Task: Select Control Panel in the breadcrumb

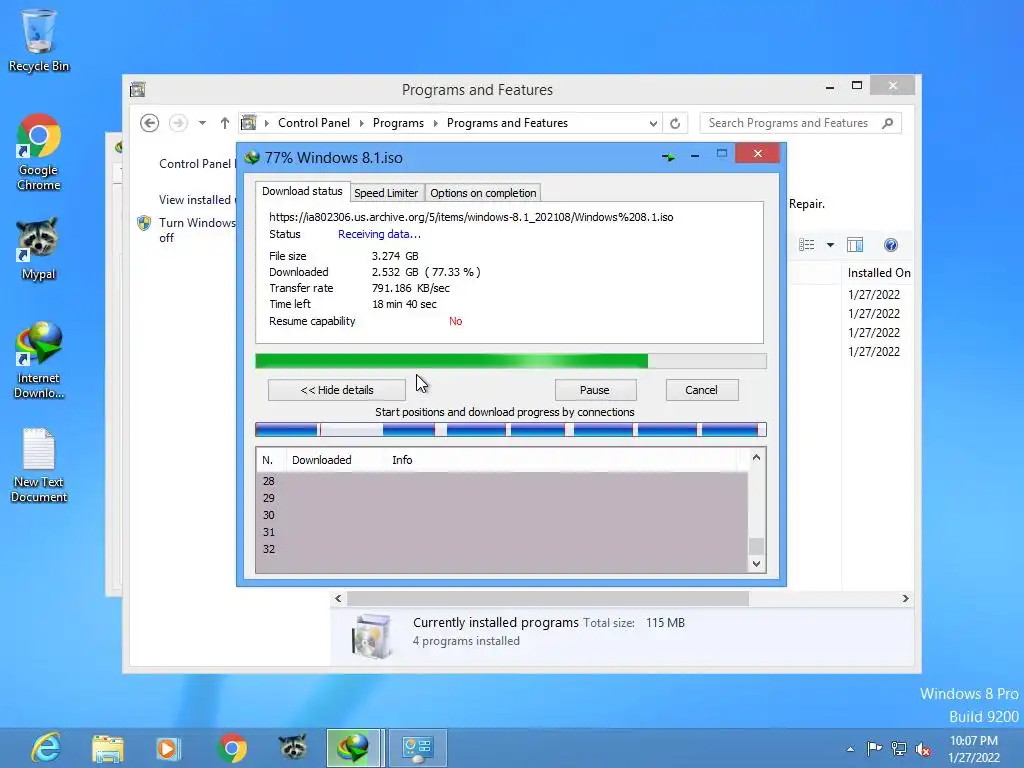Action: coord(313,123)
